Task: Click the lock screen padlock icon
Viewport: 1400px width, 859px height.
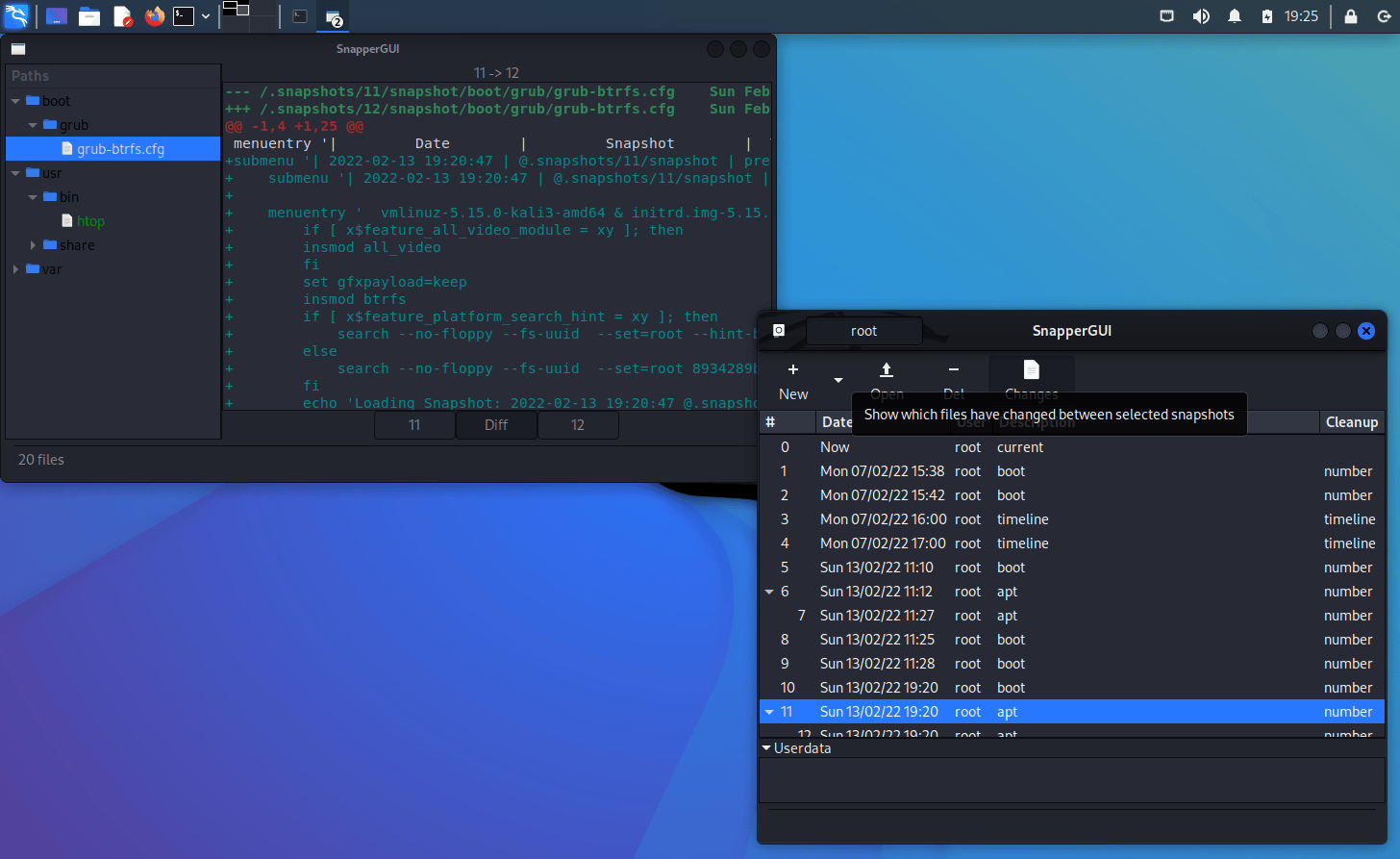Action: pos(1350,16)
